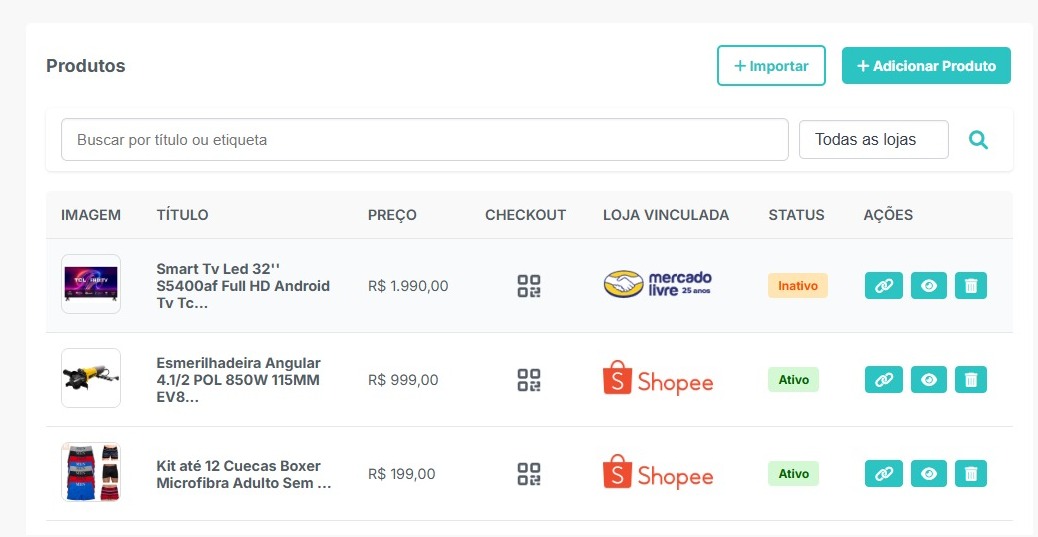This screenshot has height=537, width=1038.
Task: Click the Inativo status badge
Action: click(x=797, y=286)
